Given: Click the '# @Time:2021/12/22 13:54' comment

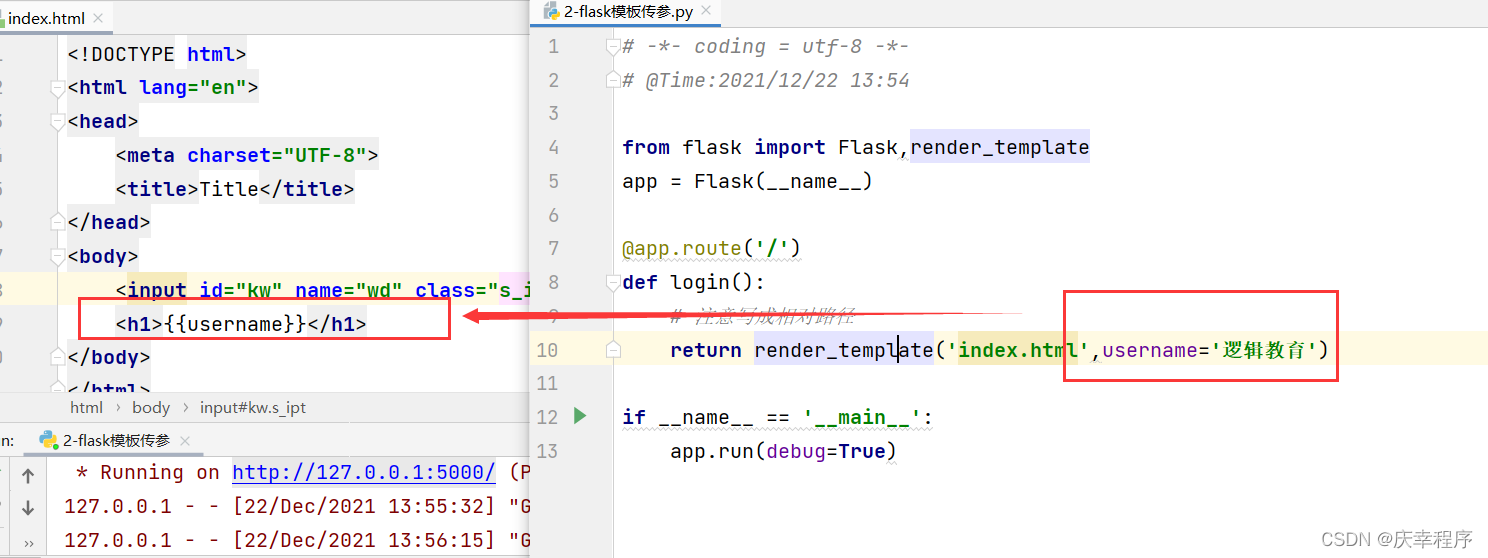Looking at the screenshot, I should click(x=765, y=80).
